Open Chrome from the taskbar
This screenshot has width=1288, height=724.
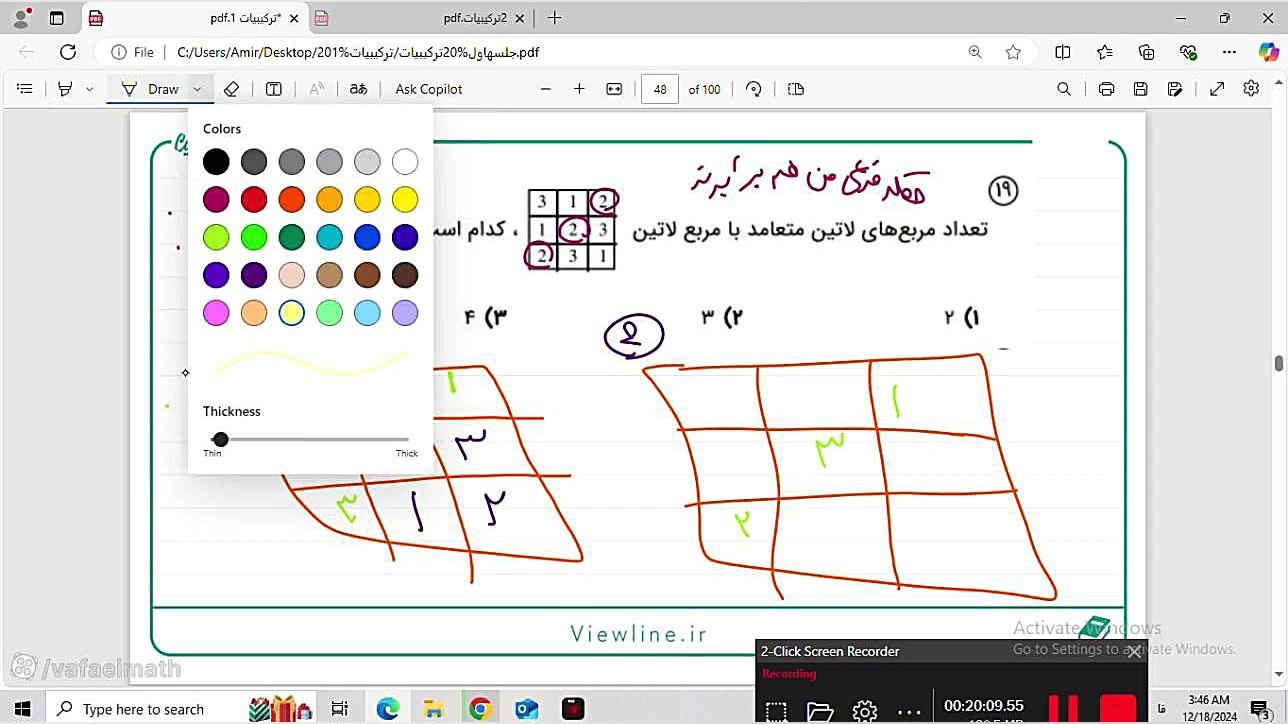480,709
